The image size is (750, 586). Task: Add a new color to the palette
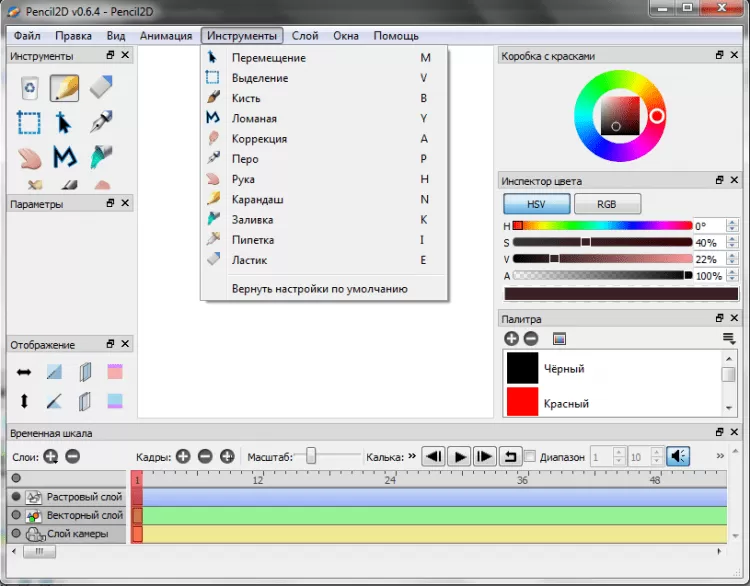[511, 339]
